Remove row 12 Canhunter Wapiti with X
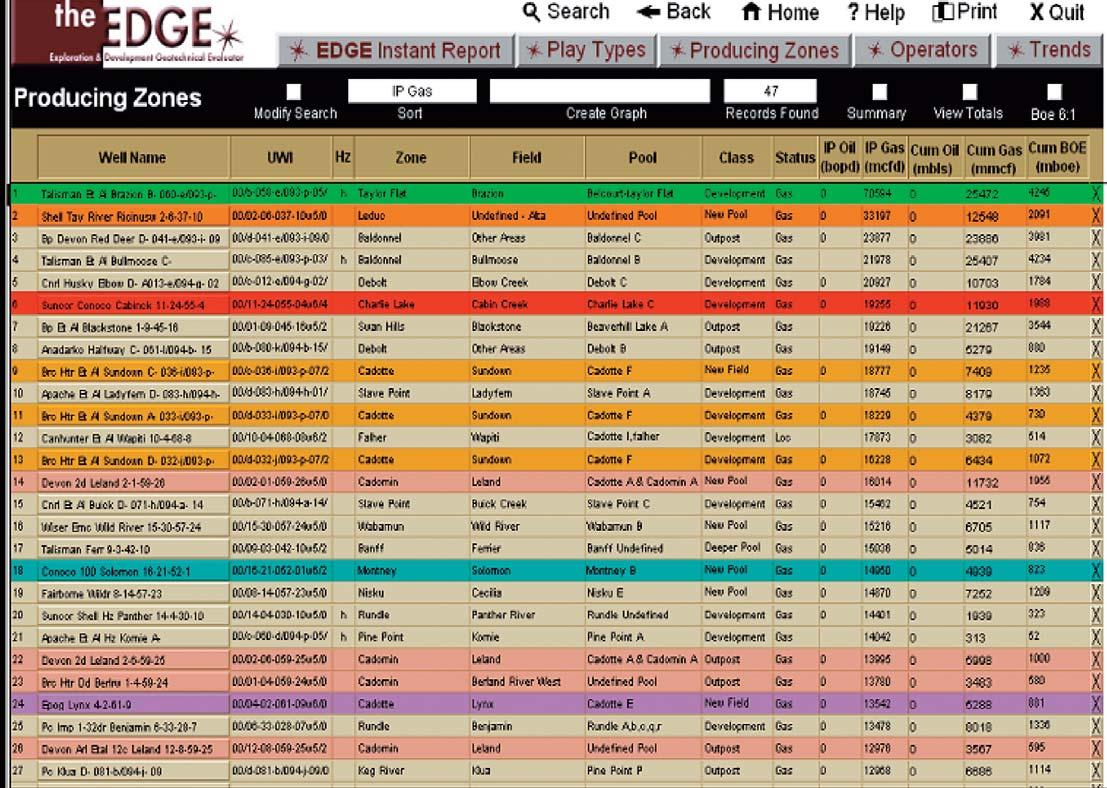 pos(1096,438)
